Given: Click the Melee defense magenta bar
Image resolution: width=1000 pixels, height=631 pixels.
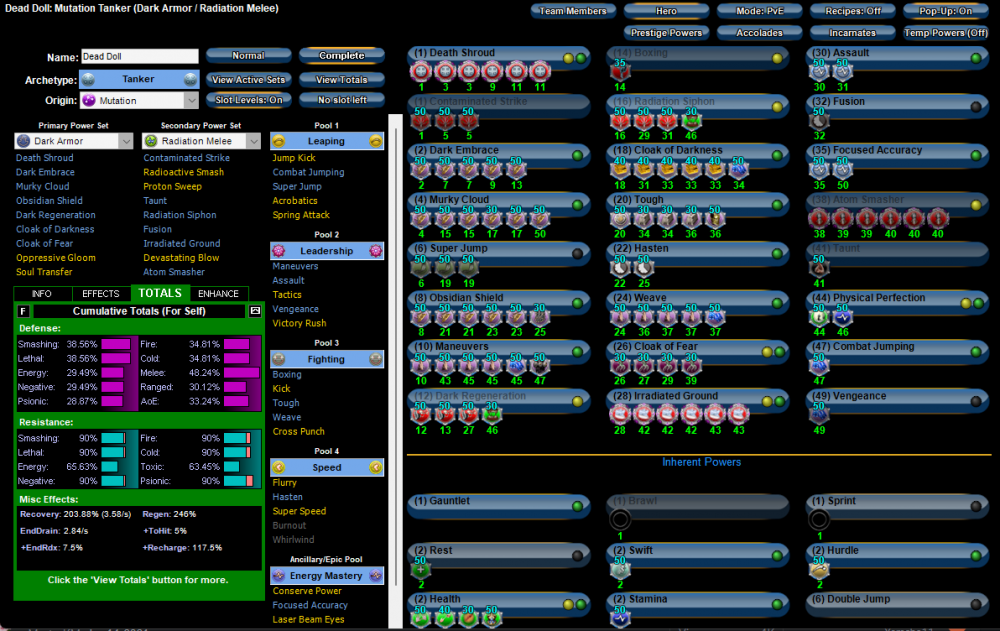Looking at the screenshot, I should click(240, 372).
